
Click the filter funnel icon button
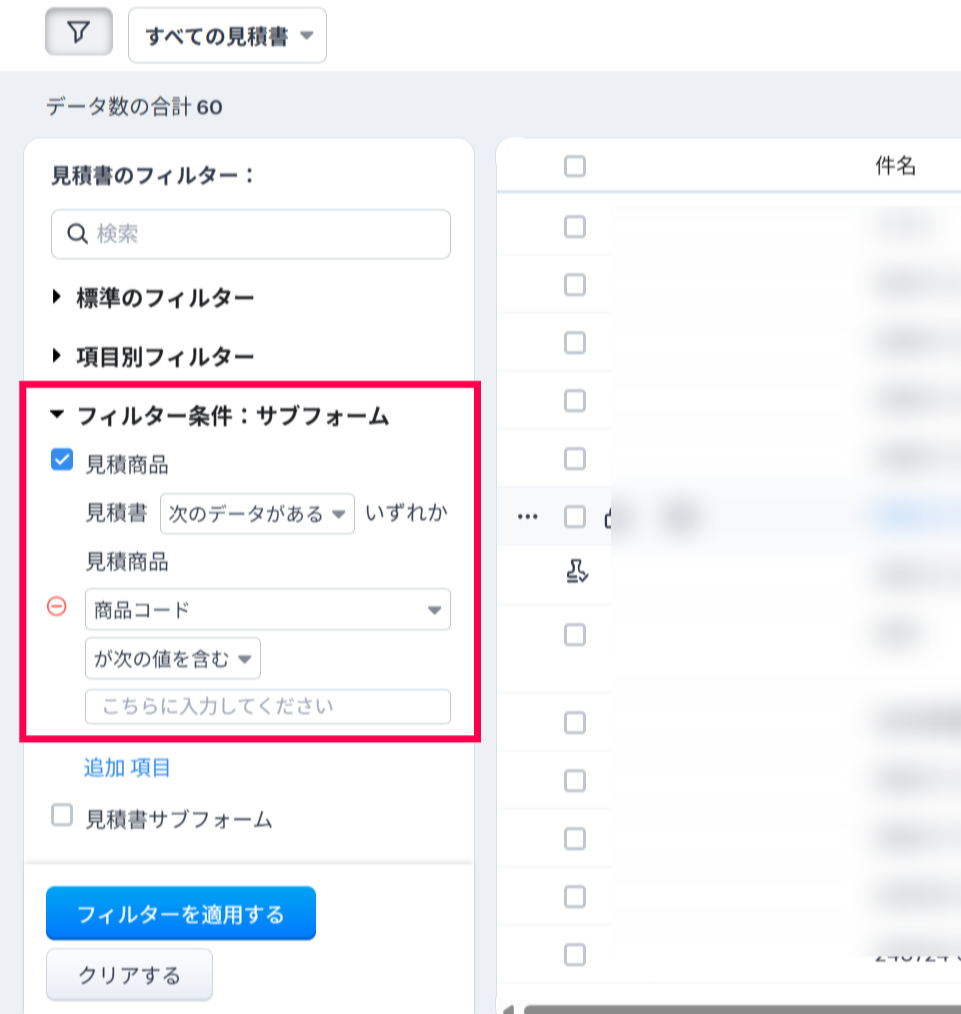[x=77, y=33]
